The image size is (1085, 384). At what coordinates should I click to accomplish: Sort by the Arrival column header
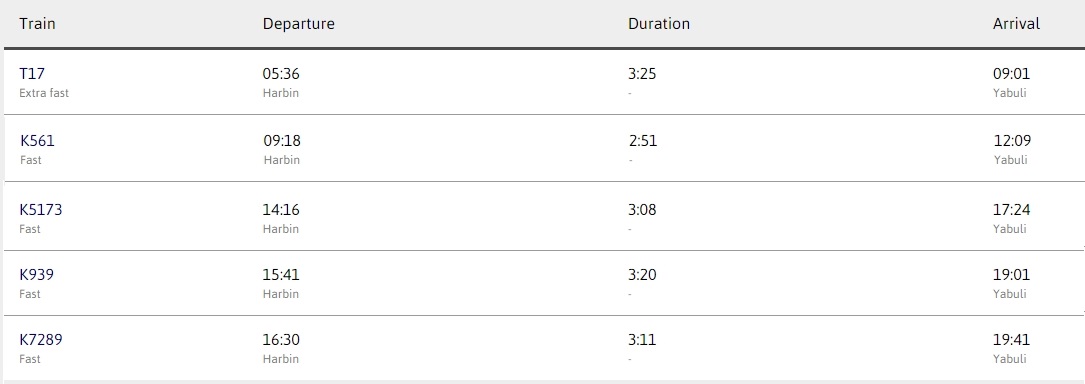(x=1016, y=24)
